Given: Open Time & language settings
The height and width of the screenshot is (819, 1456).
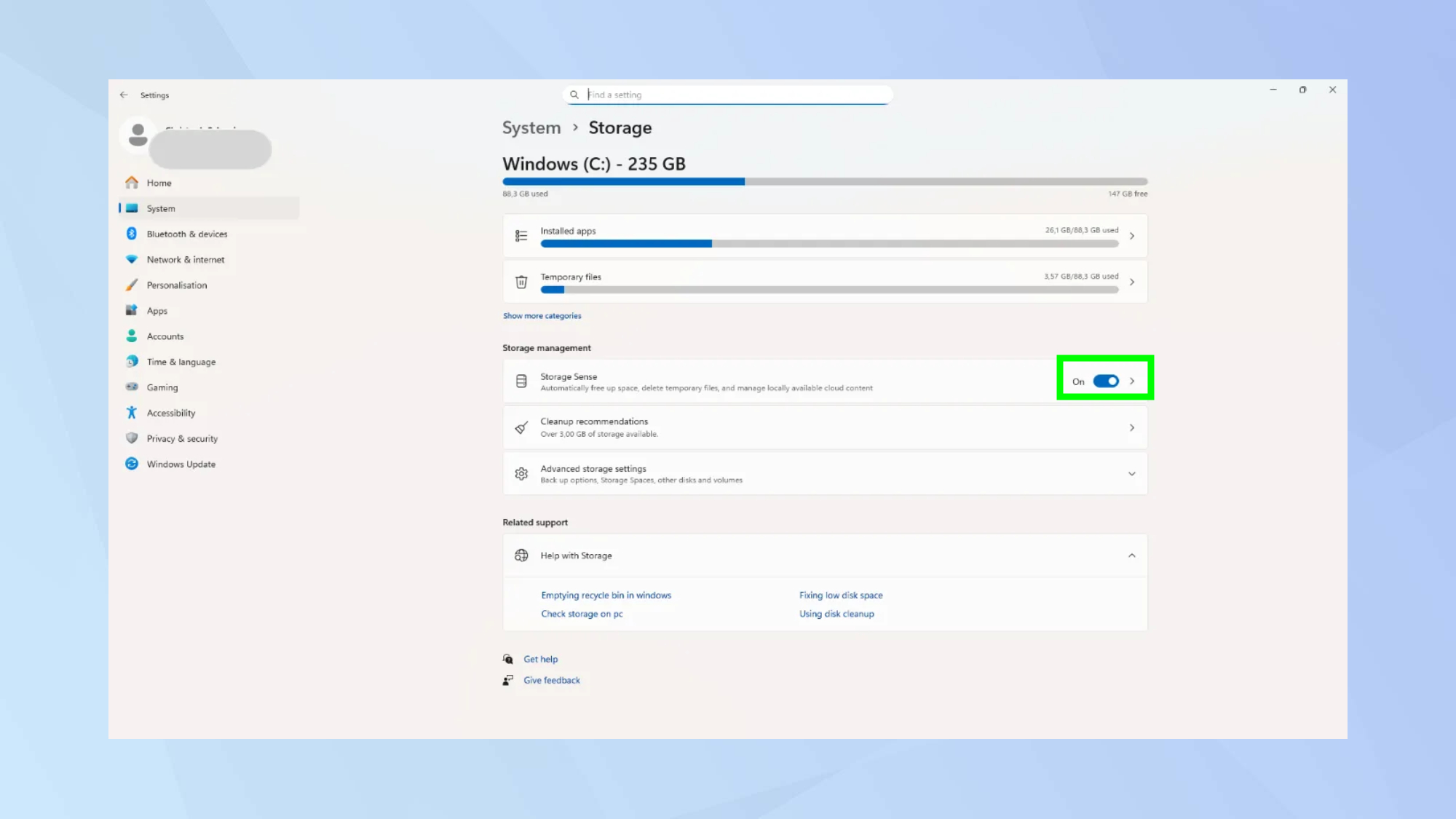Looking at the screenshot, I should pos(181,361).
